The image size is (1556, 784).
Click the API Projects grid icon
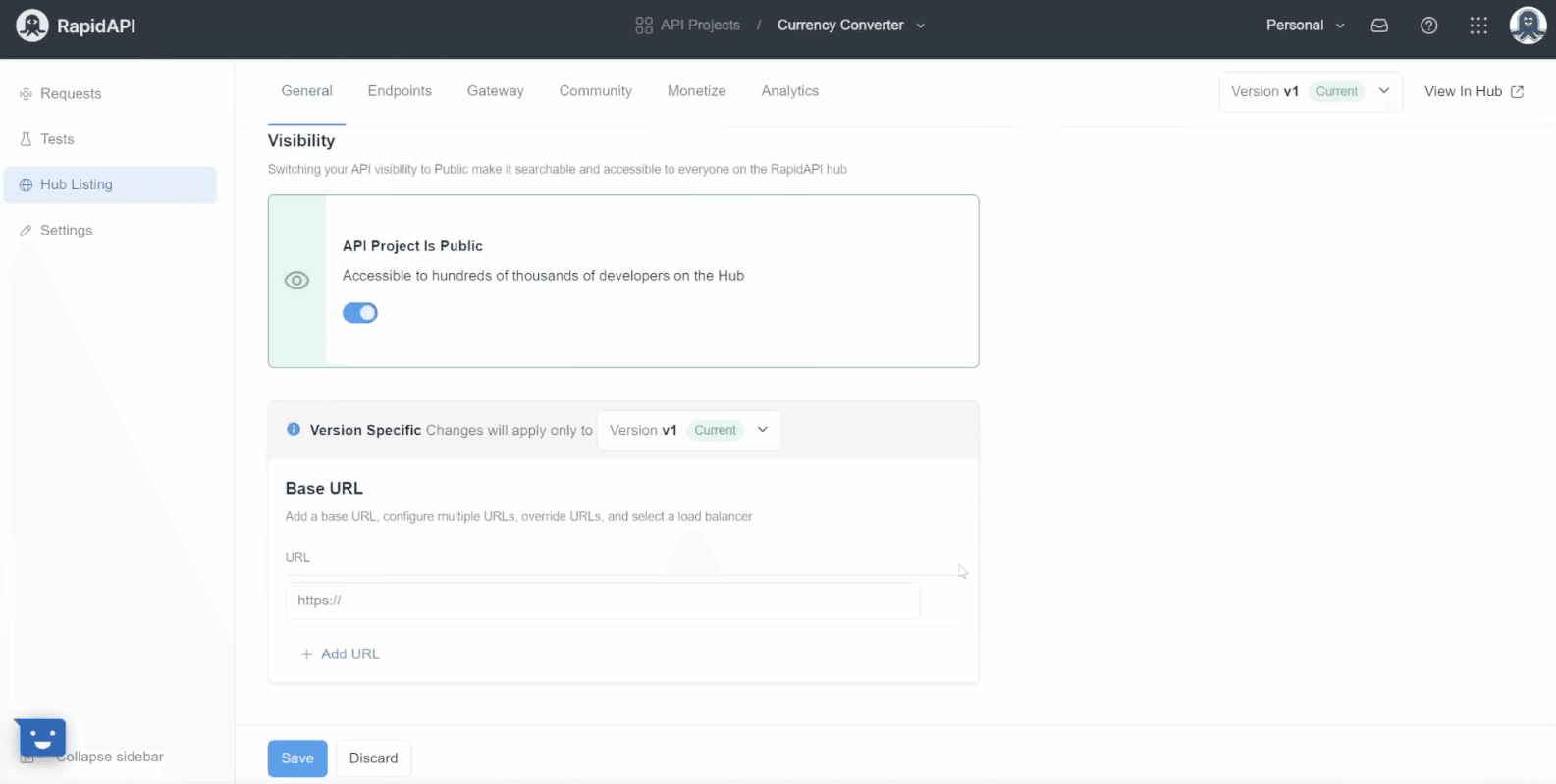coord(644,26)
